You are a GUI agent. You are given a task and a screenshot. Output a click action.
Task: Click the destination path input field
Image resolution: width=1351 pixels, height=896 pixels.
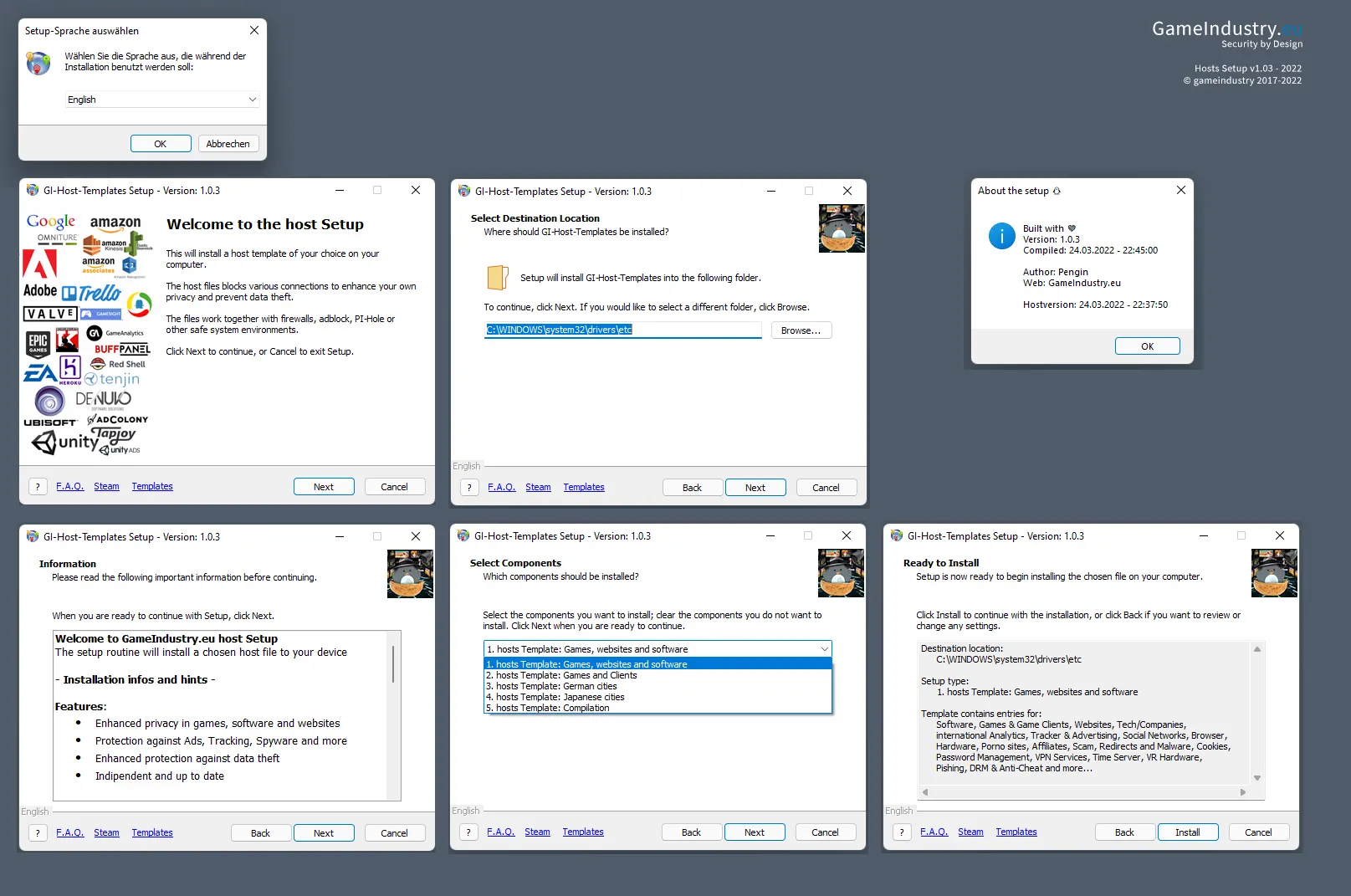pyautogui.click(x=623, y=330)
